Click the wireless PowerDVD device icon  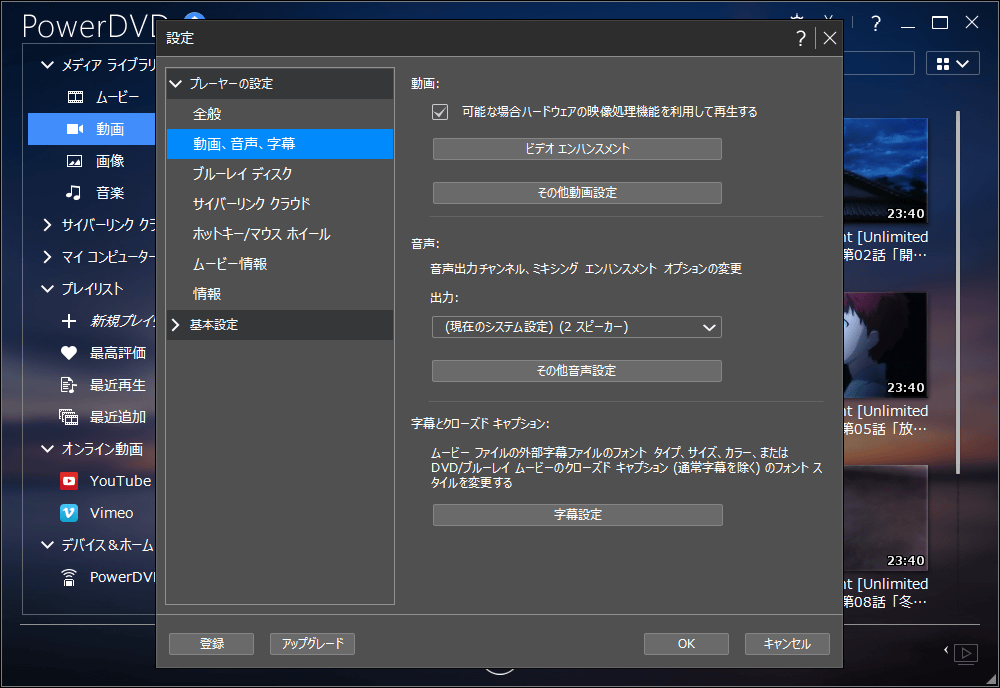pos(69,577)
